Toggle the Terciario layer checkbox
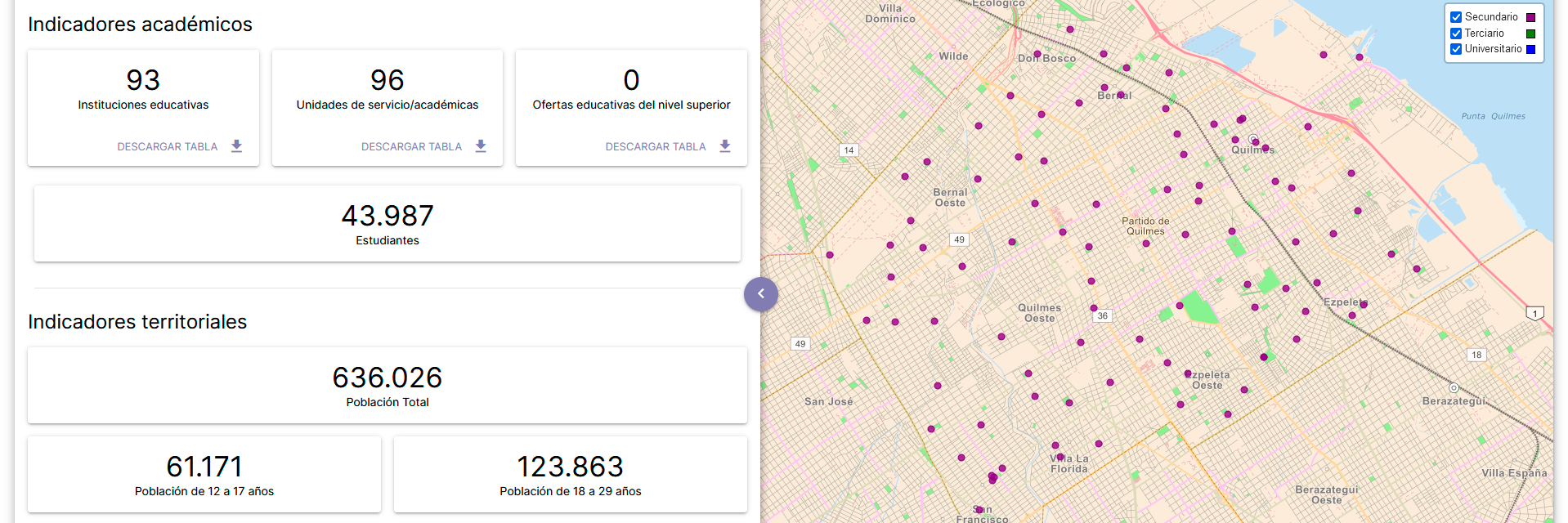This screenshot has height=523, width=1568. coord(1456,34)
